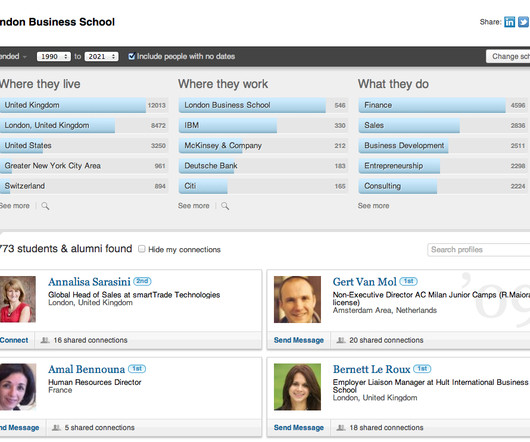Open Gert Van Mol's profile name

click(364, 282)
